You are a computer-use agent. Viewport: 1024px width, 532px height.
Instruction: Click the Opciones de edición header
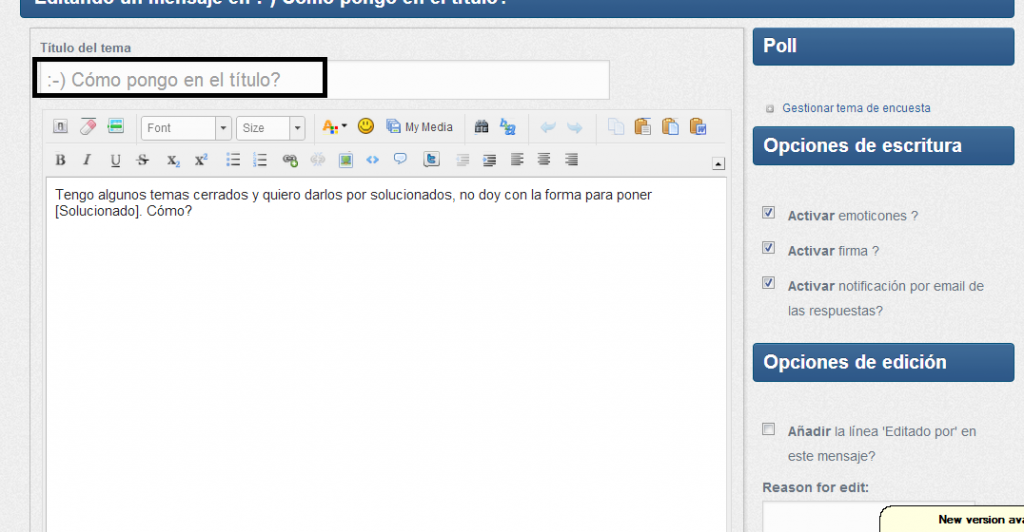pyautogui.click(x=884, y=362)
